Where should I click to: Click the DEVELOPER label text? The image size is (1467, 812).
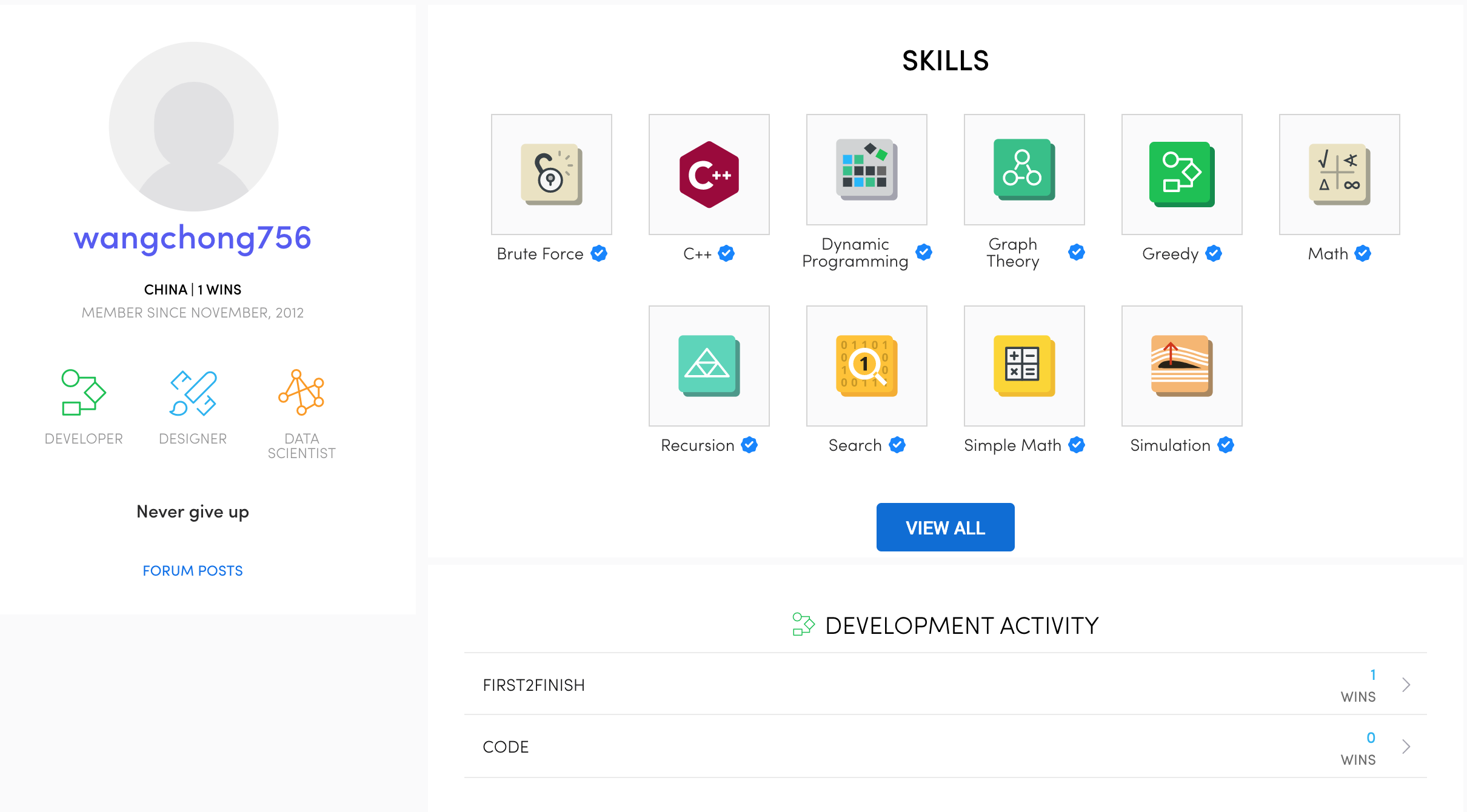(84, 439)
